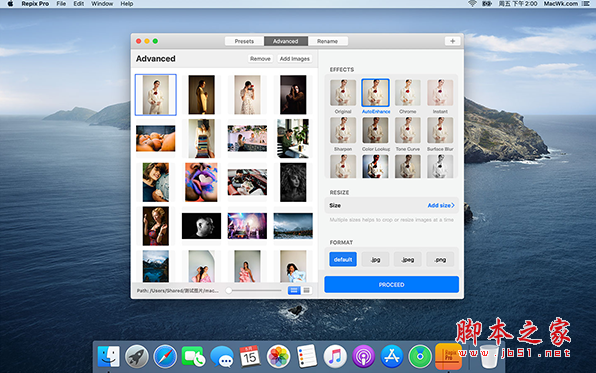Select the concert stage lights photo
596x373 pixels.
point(247,226)
